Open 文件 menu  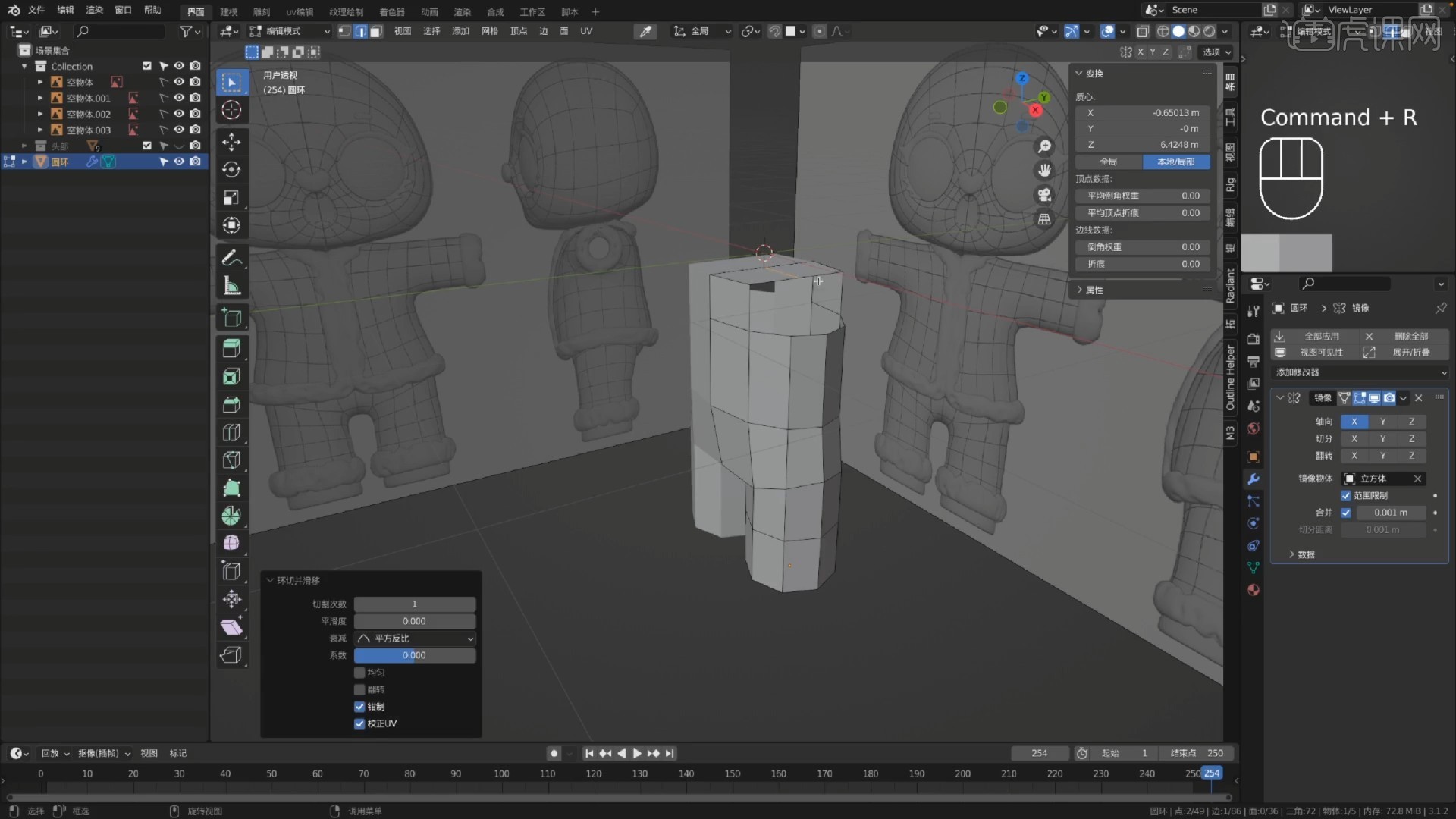(36, 10)
